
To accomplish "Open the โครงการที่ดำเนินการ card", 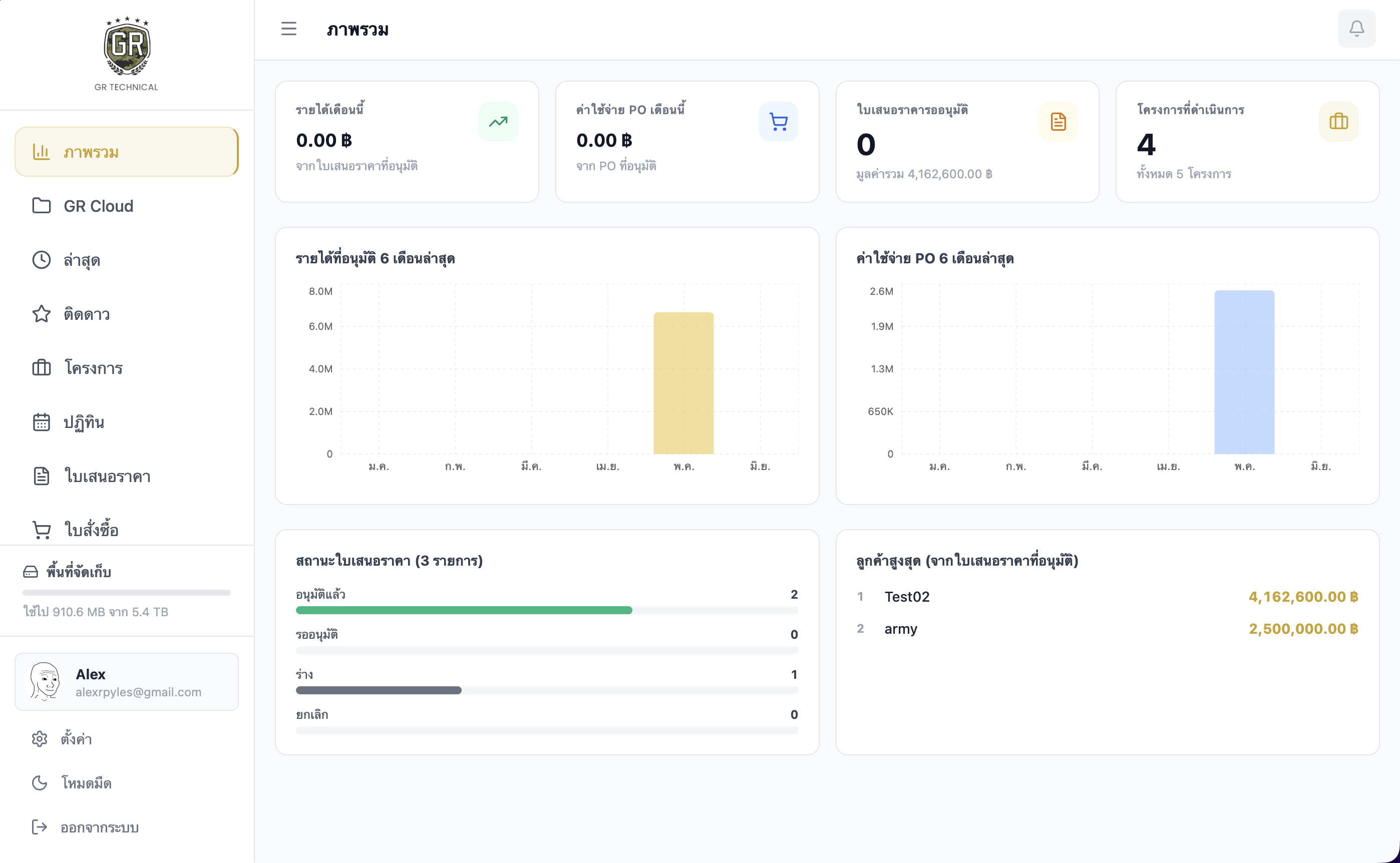I will point(1248,142).
